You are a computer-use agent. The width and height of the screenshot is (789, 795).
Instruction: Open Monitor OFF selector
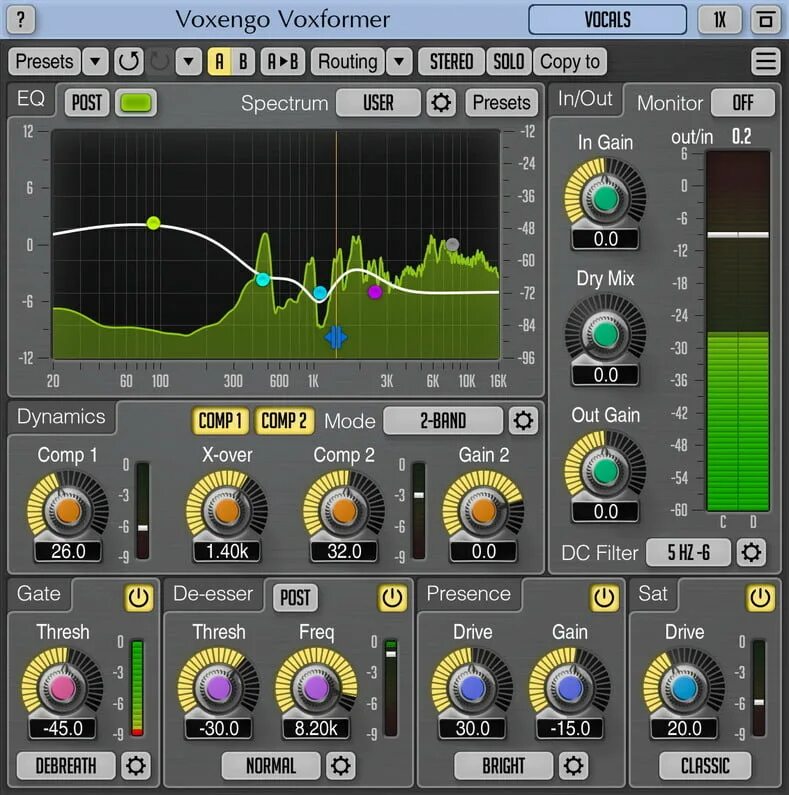(743, 103)
